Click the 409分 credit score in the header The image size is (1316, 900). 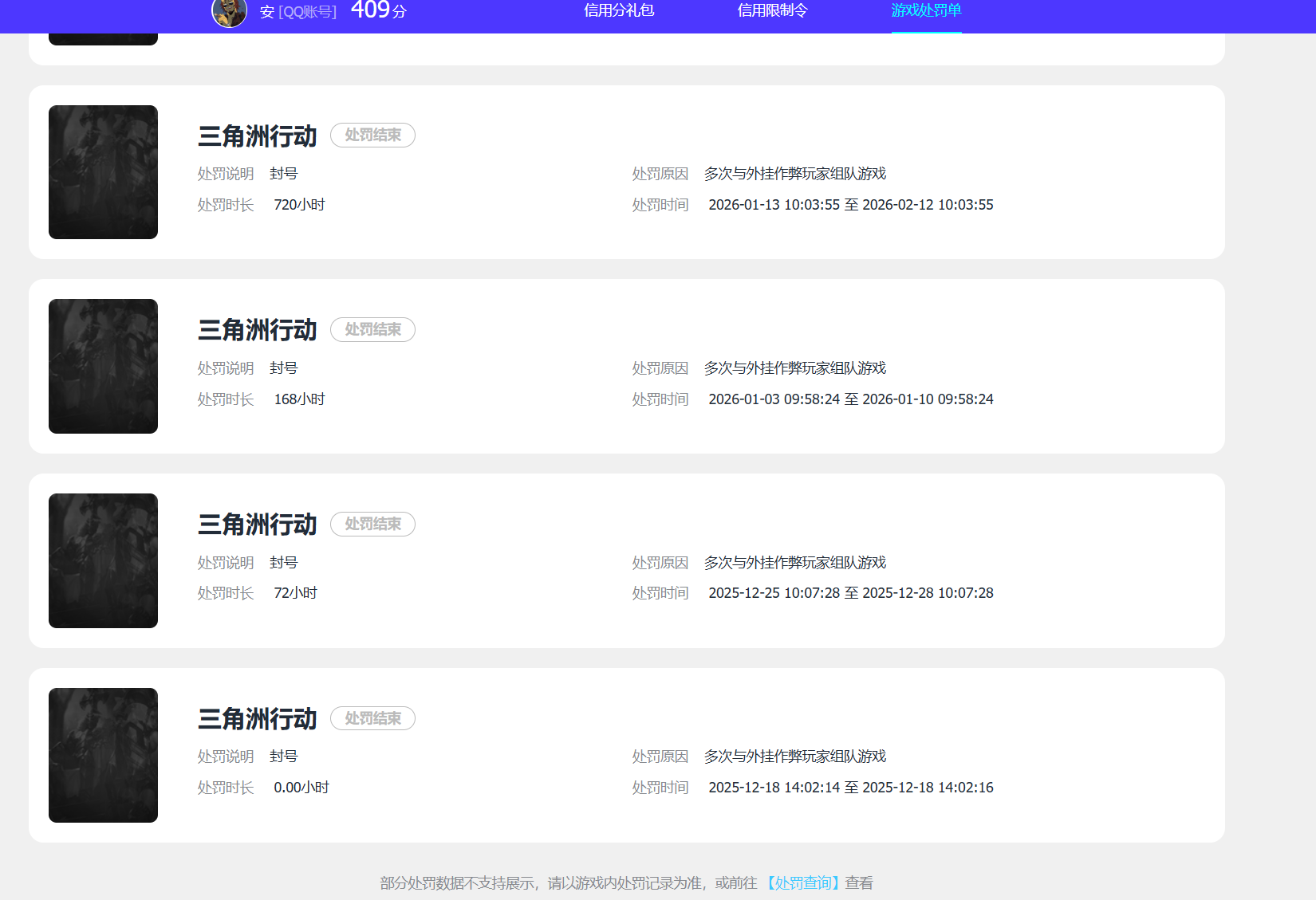(379, 10)
